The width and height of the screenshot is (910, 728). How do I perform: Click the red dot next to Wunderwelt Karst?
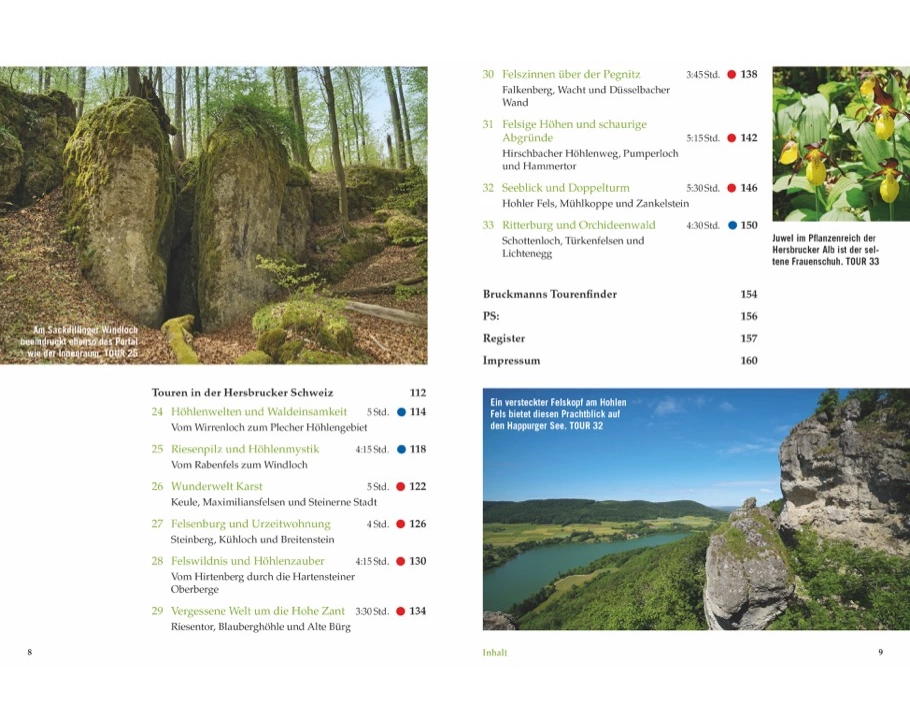(x=401, y=487)
